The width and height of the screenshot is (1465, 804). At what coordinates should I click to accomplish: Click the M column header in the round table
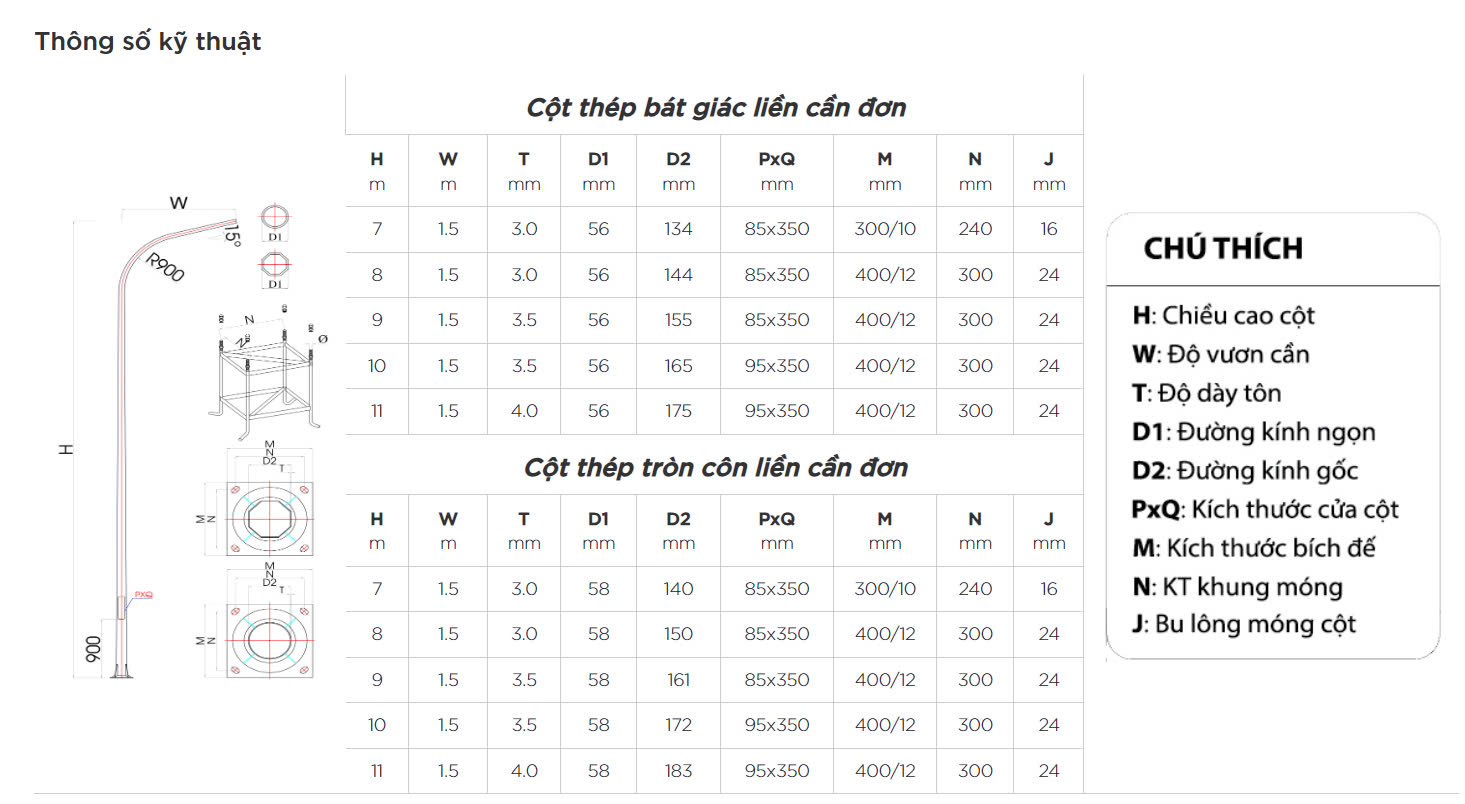point(885,531)
